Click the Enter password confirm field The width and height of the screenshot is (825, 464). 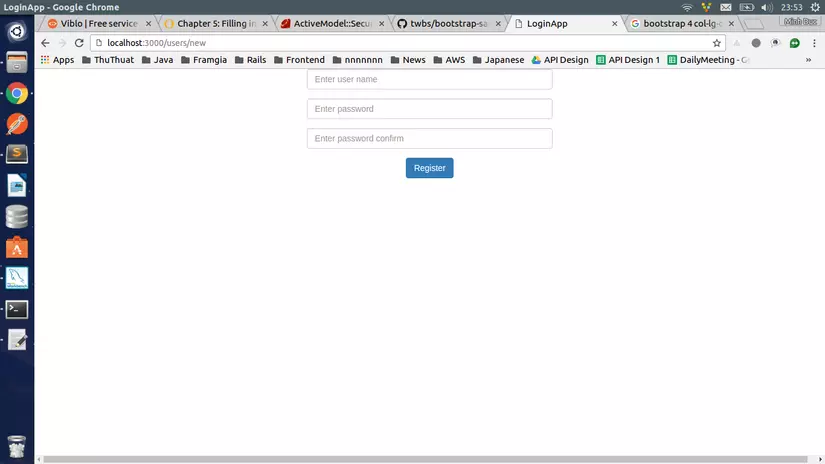[x=429, y=138]
